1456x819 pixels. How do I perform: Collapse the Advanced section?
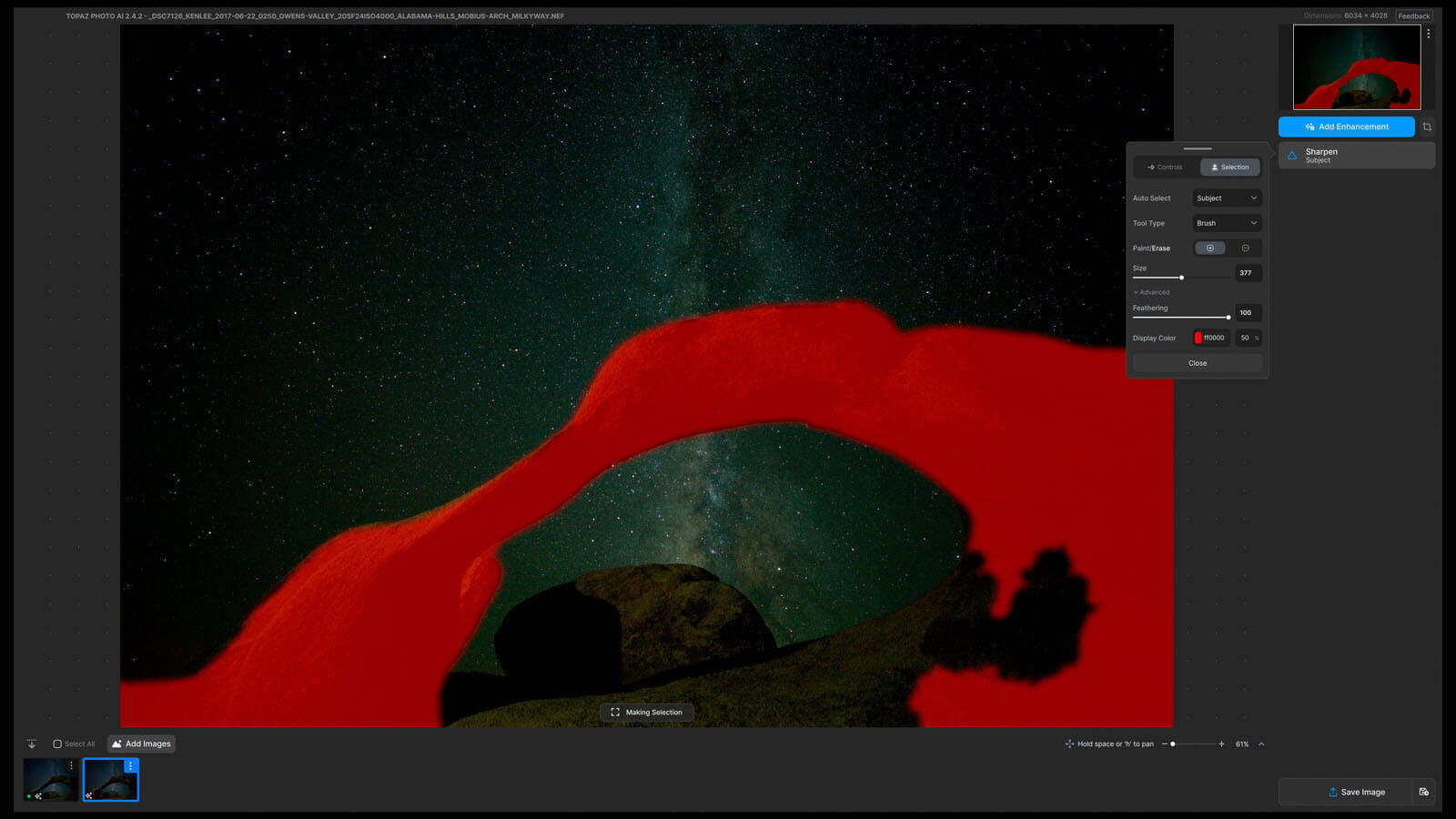(1152, 292)
